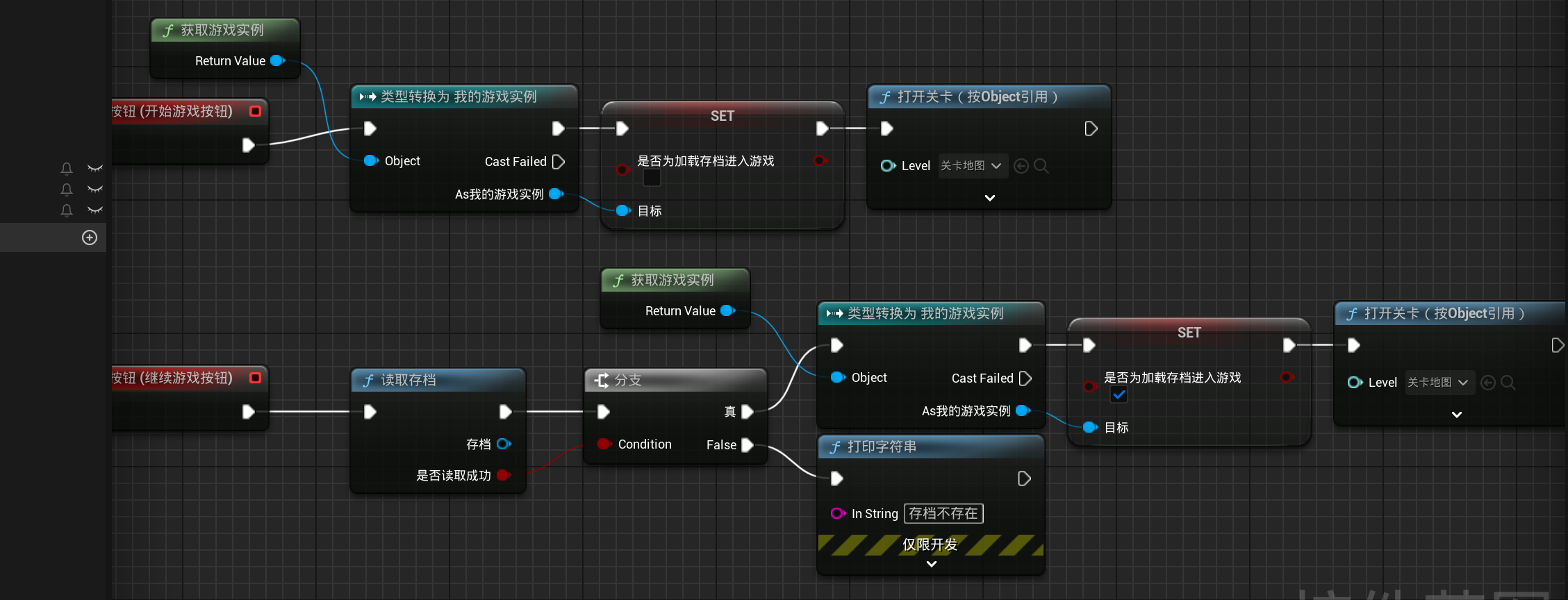
Task: Open the Level 关卡地图 dropdown on upper 打开关卡 node
Action: tap(971, 166)
